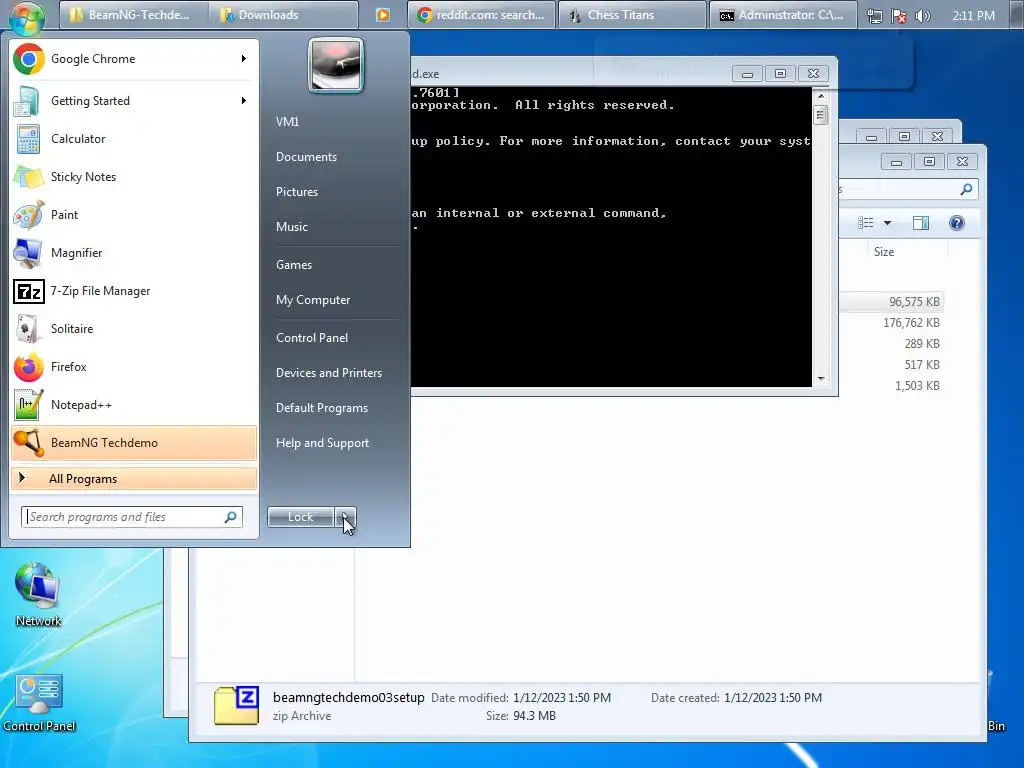Open the Network desktop icon

[x=38, y=594]
